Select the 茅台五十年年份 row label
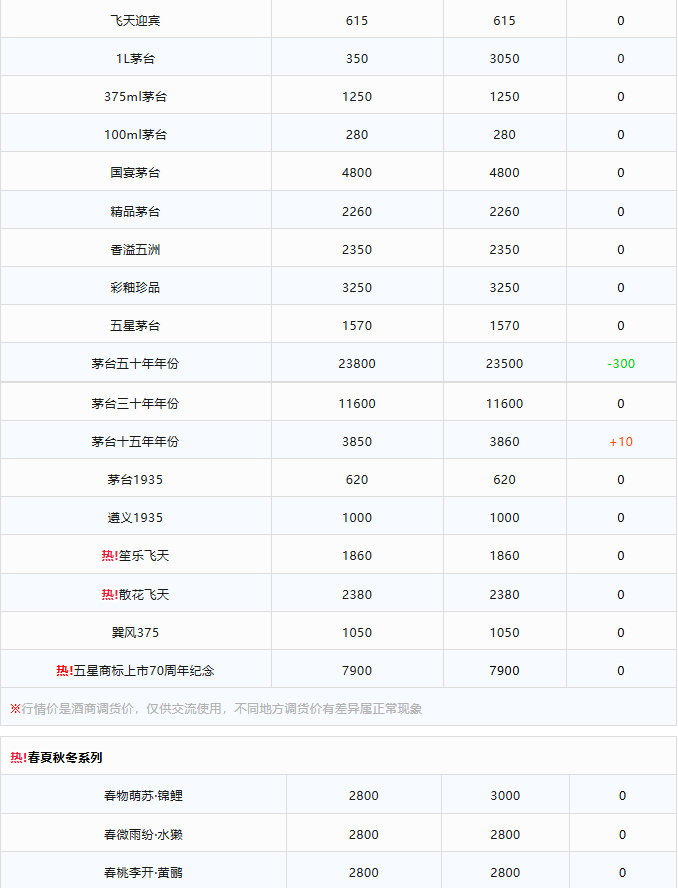 coord(135,364)
